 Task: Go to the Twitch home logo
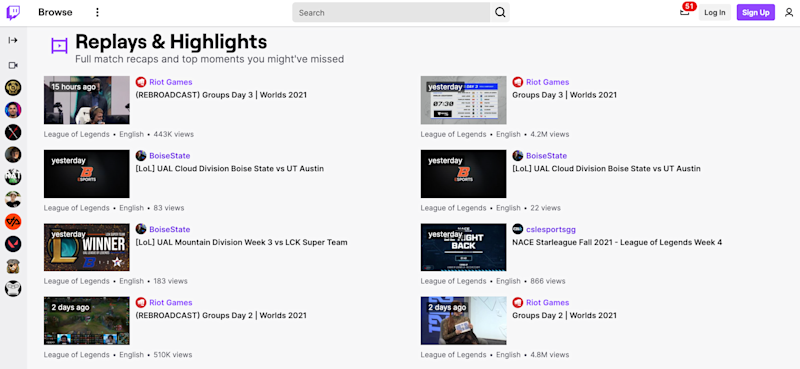13,13
